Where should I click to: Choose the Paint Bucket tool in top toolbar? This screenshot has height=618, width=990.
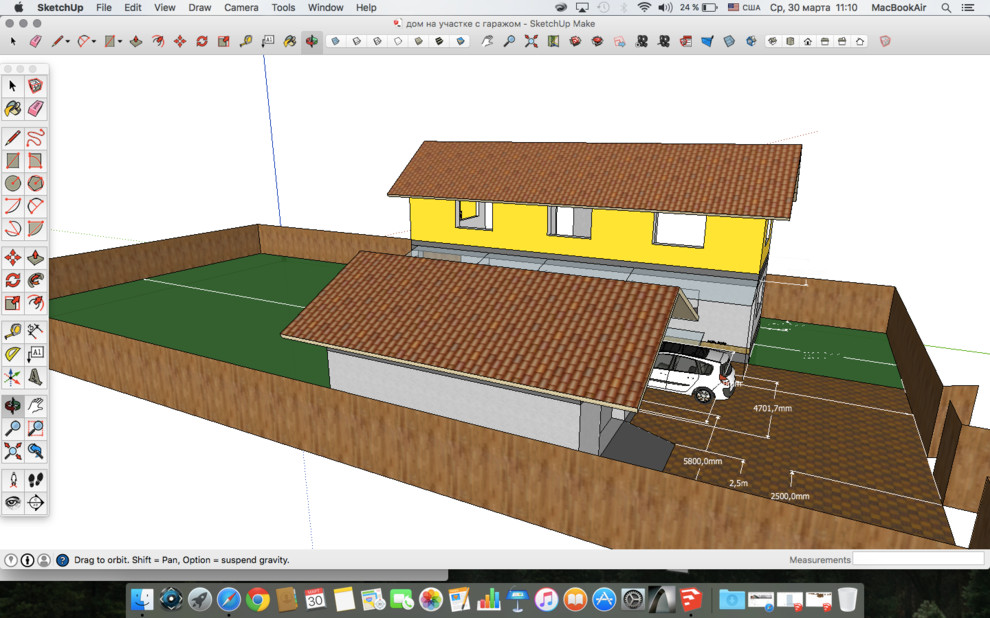[290, 42]
